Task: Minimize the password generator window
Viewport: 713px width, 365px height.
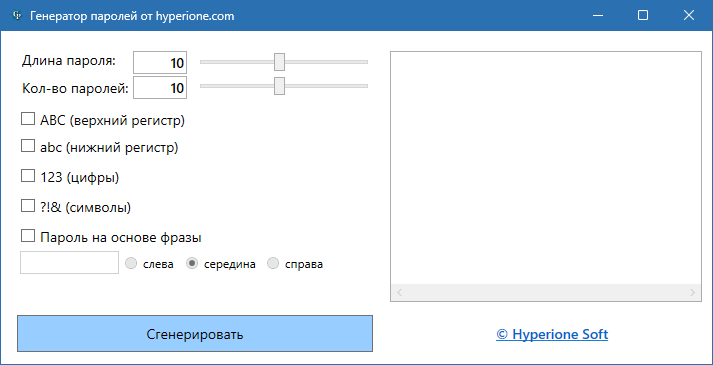Action: tap(598, 15)
